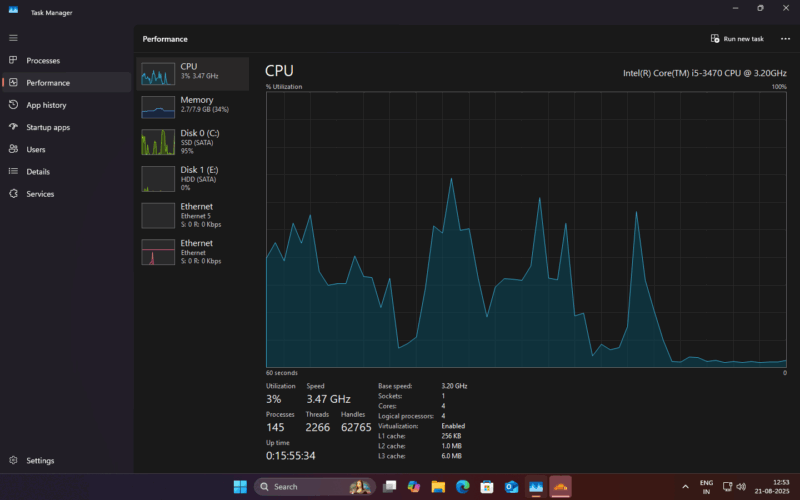Screen dimensions: 800x500
Task: Go to the Users page
Action: [x=67, y=149]
